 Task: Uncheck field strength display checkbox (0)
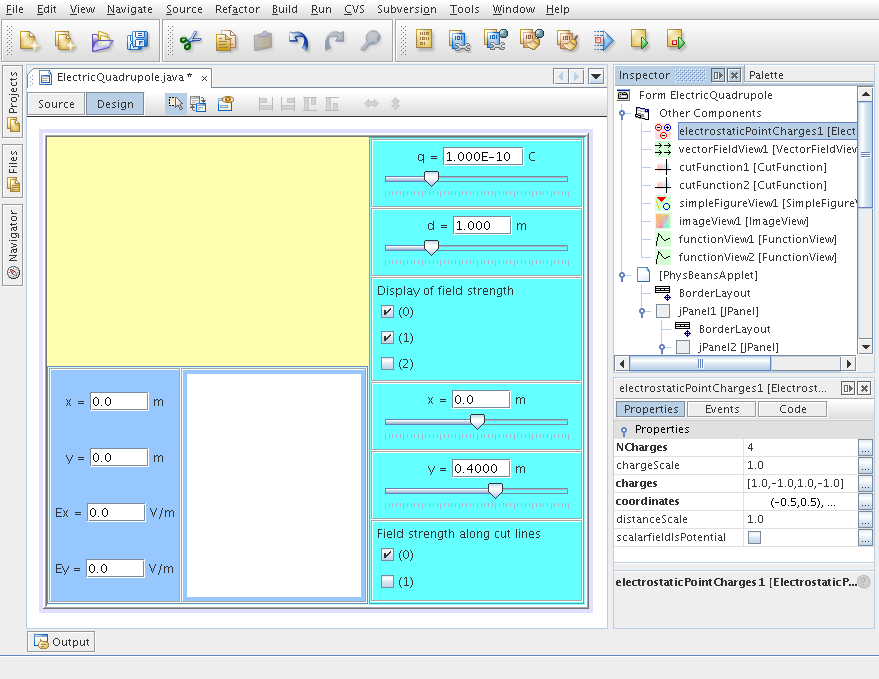coord(387,312)
